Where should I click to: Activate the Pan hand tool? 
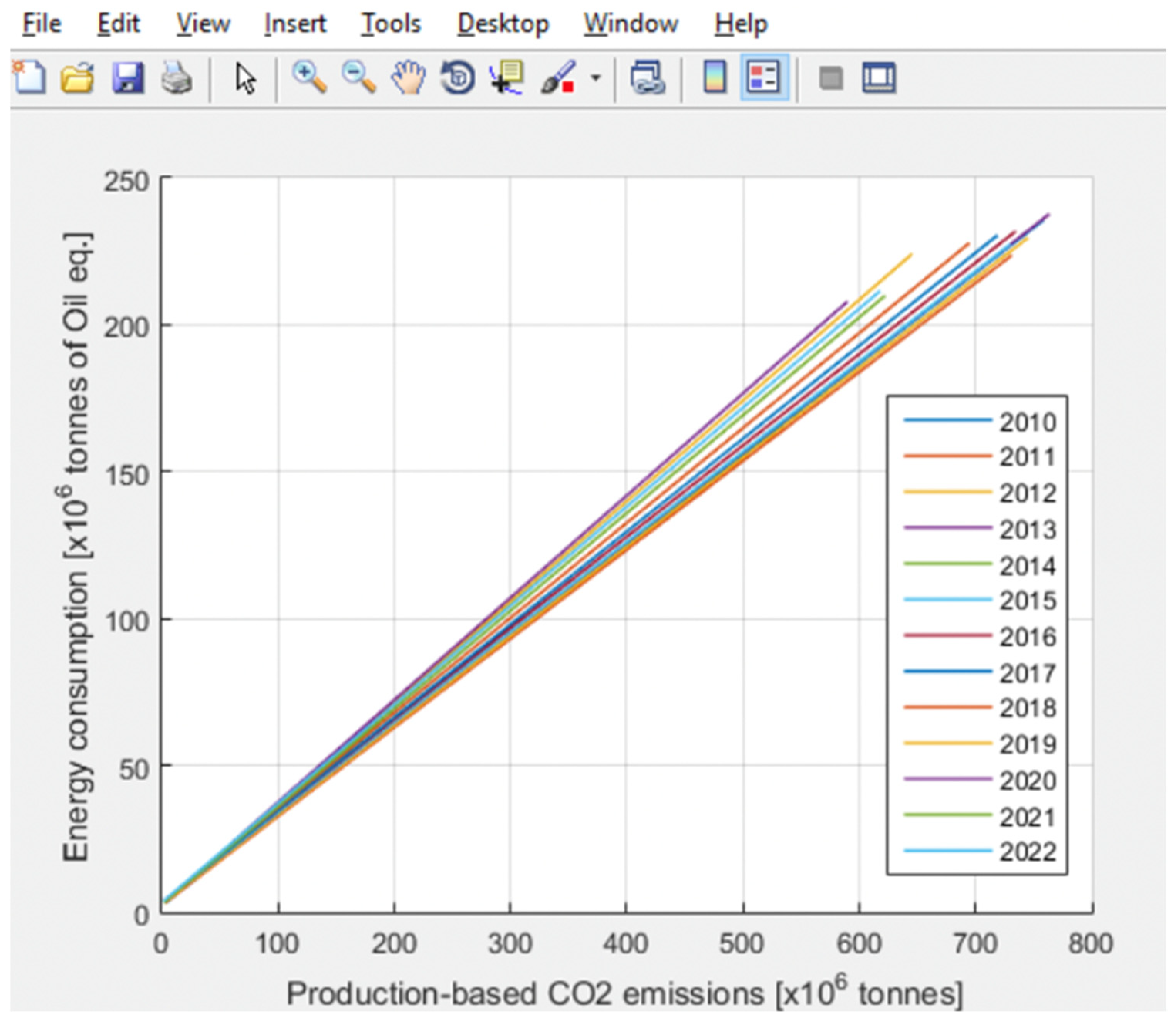408,77
